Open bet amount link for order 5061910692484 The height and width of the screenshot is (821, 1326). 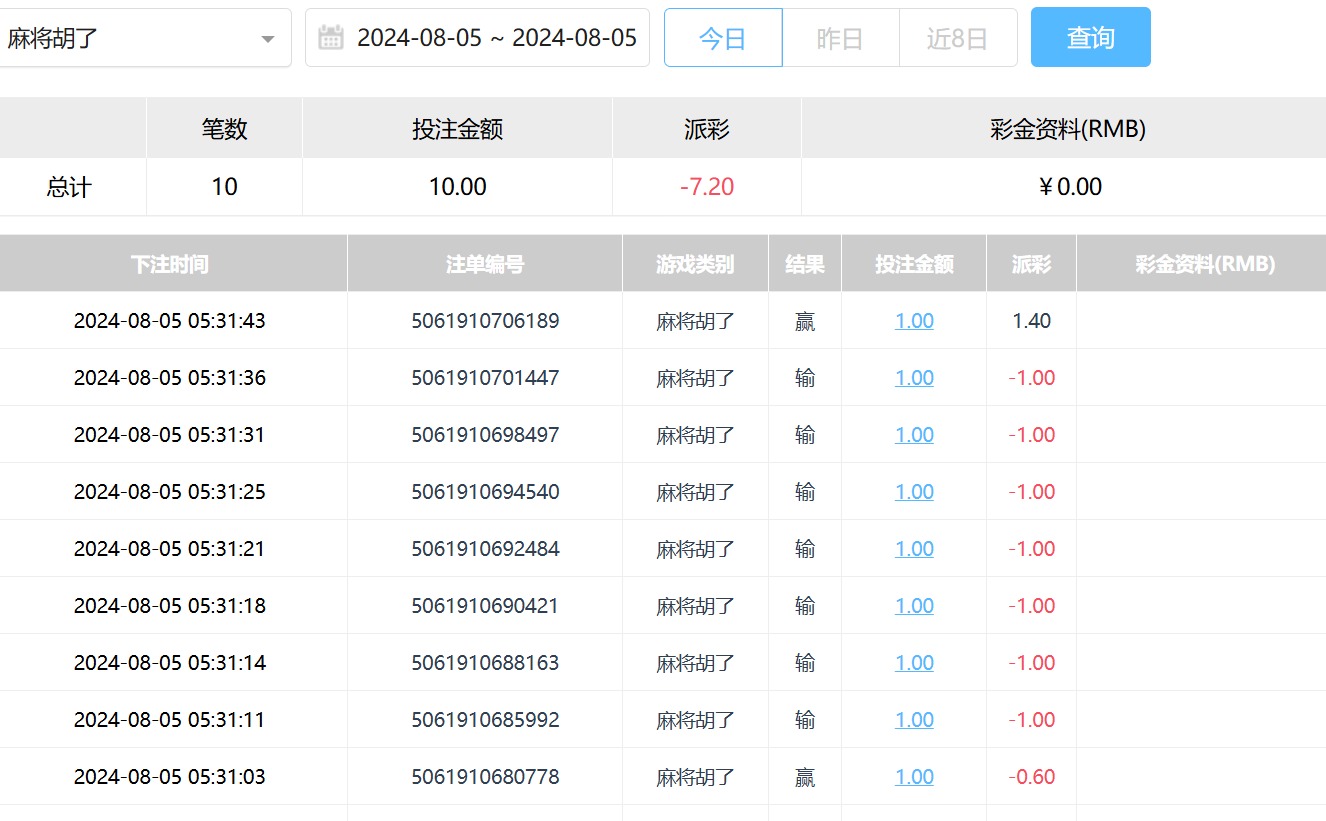(913, 549)
